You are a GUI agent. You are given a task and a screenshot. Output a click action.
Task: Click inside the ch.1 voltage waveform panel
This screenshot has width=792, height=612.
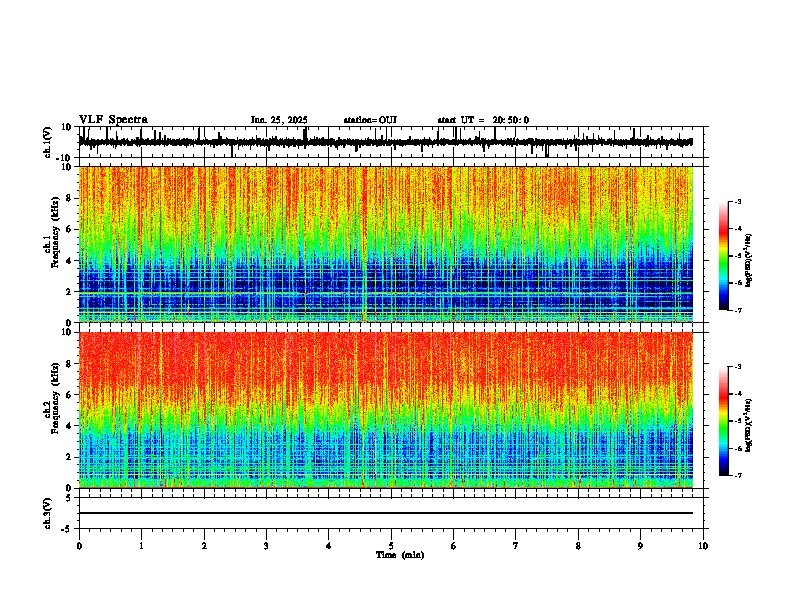tap(391, 142)
